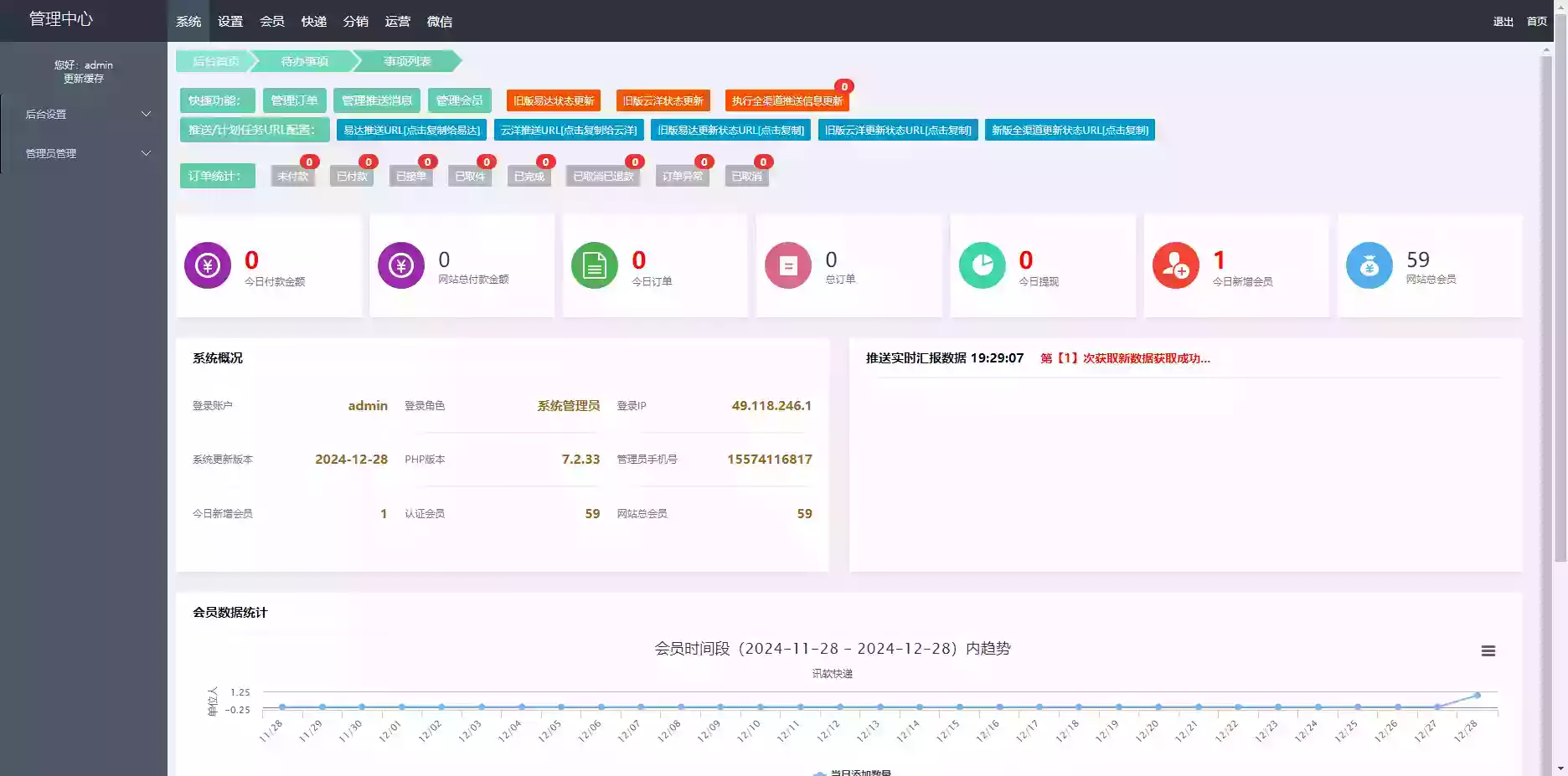Toggle the 当日添加数量 chart legend

[x=854, y=772]
